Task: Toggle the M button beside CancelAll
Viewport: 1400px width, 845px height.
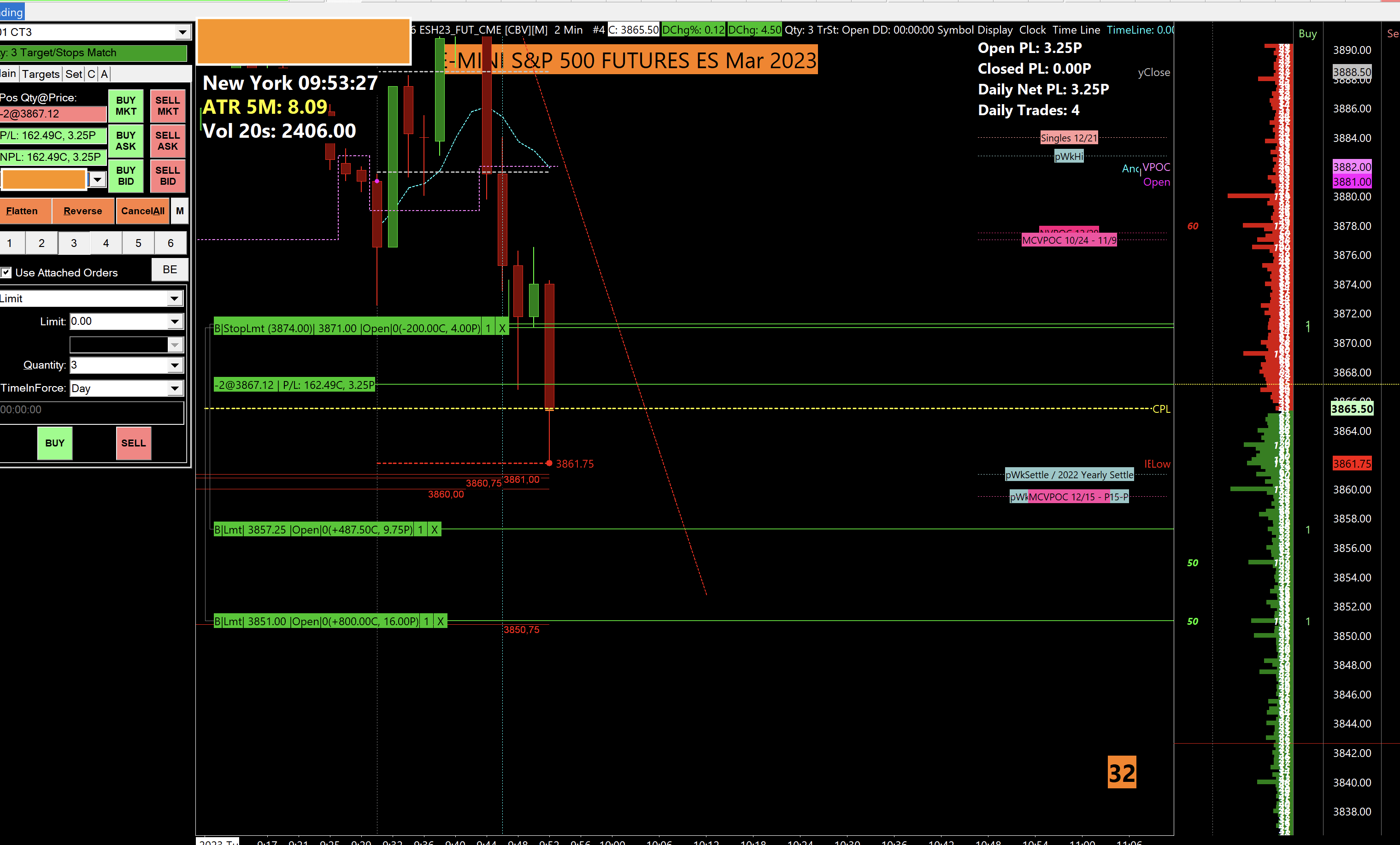Action: [180, 211]
